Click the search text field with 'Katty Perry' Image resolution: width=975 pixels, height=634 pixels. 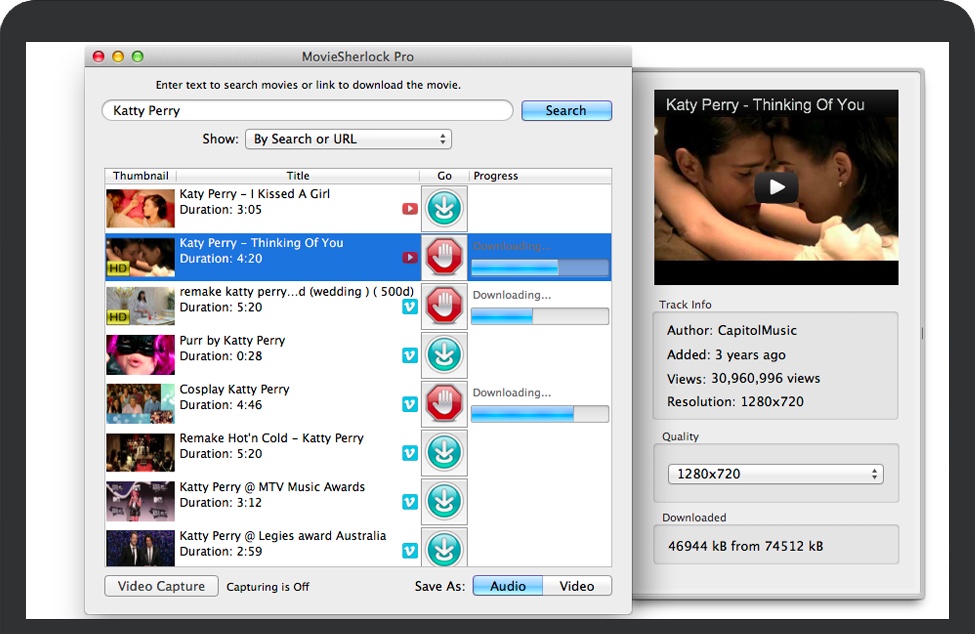[x=307, y=111]
